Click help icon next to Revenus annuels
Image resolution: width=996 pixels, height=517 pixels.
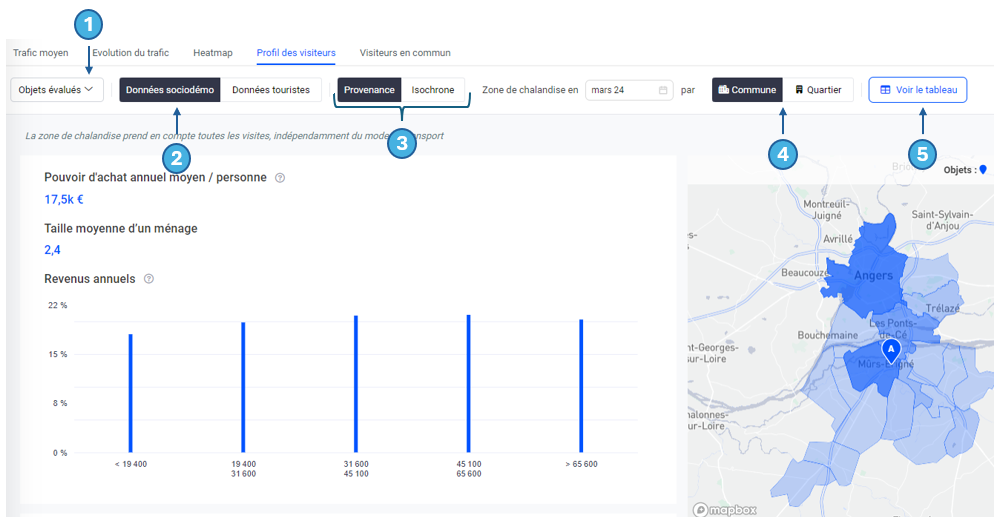pos(149,279)
